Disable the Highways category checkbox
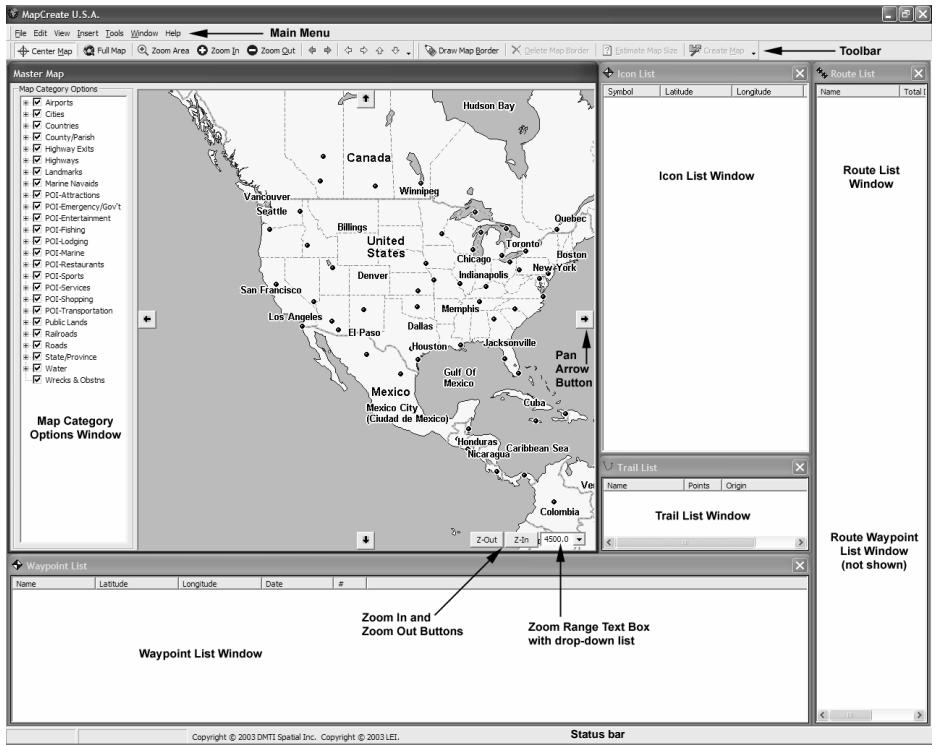937x745 pixels. pyautogui.click(x=37, y=159)
